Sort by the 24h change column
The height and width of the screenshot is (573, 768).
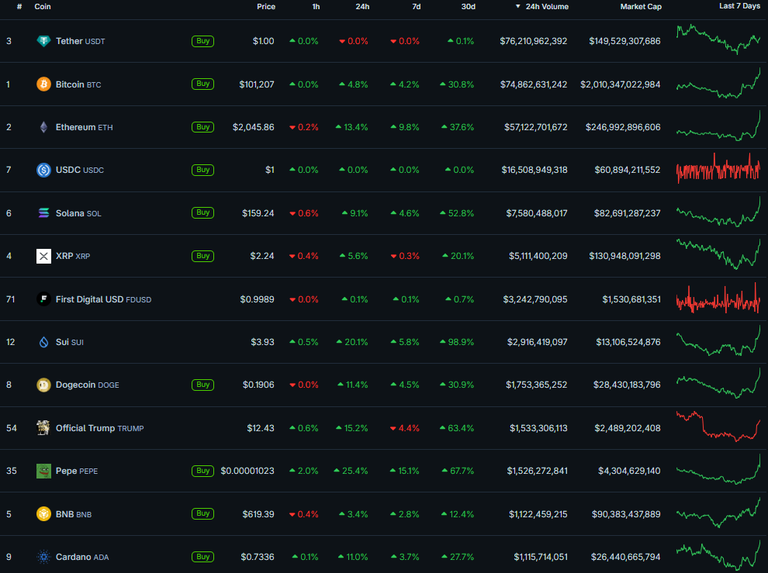pyautogui.click(x=362, y=6)
